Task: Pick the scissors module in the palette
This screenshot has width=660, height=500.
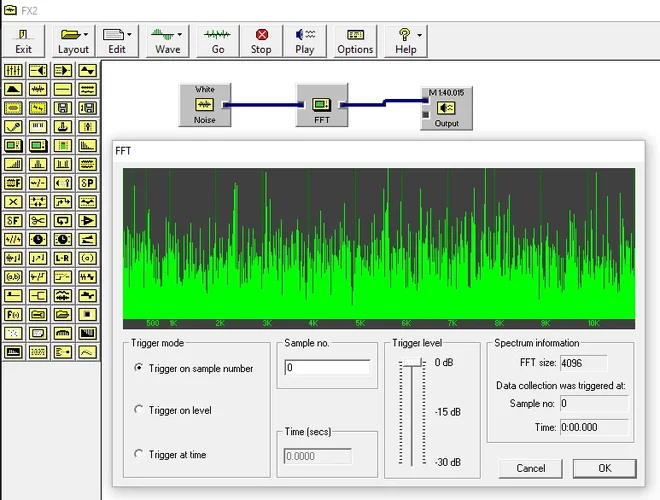Action: pyautogui.click(x=38, y=220)
